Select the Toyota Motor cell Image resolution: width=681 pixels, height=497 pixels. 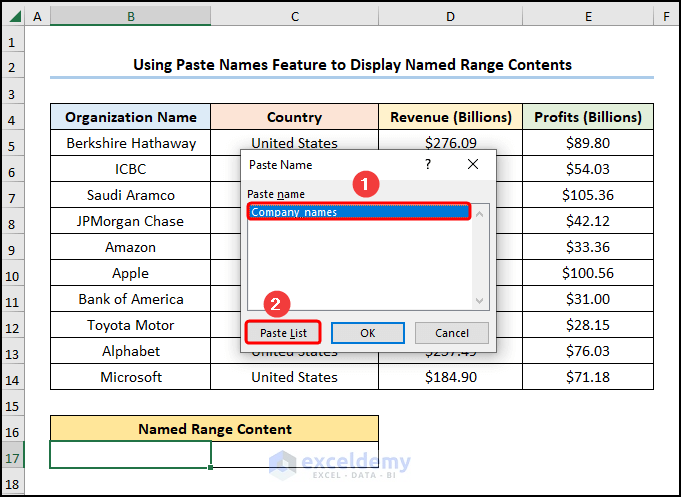point(130,325)
